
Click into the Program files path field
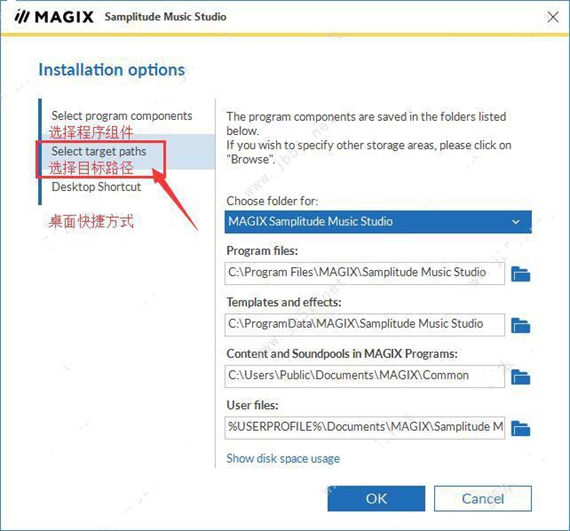pos(365,273)
